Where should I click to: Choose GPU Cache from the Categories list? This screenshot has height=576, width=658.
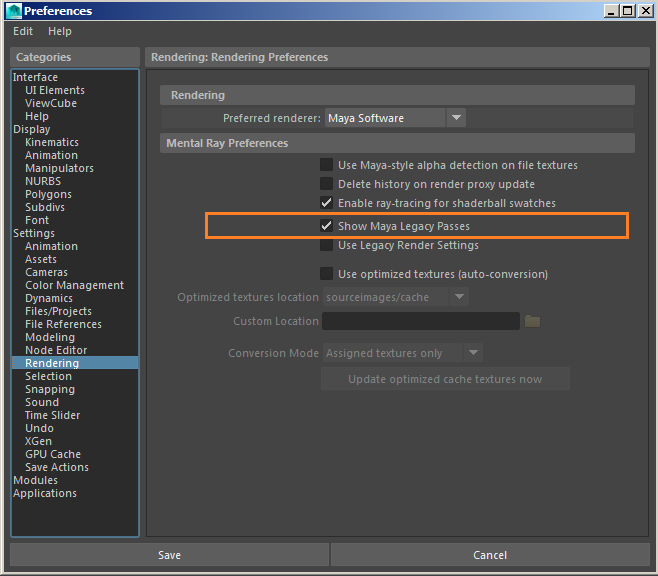[x=53, y=454]
